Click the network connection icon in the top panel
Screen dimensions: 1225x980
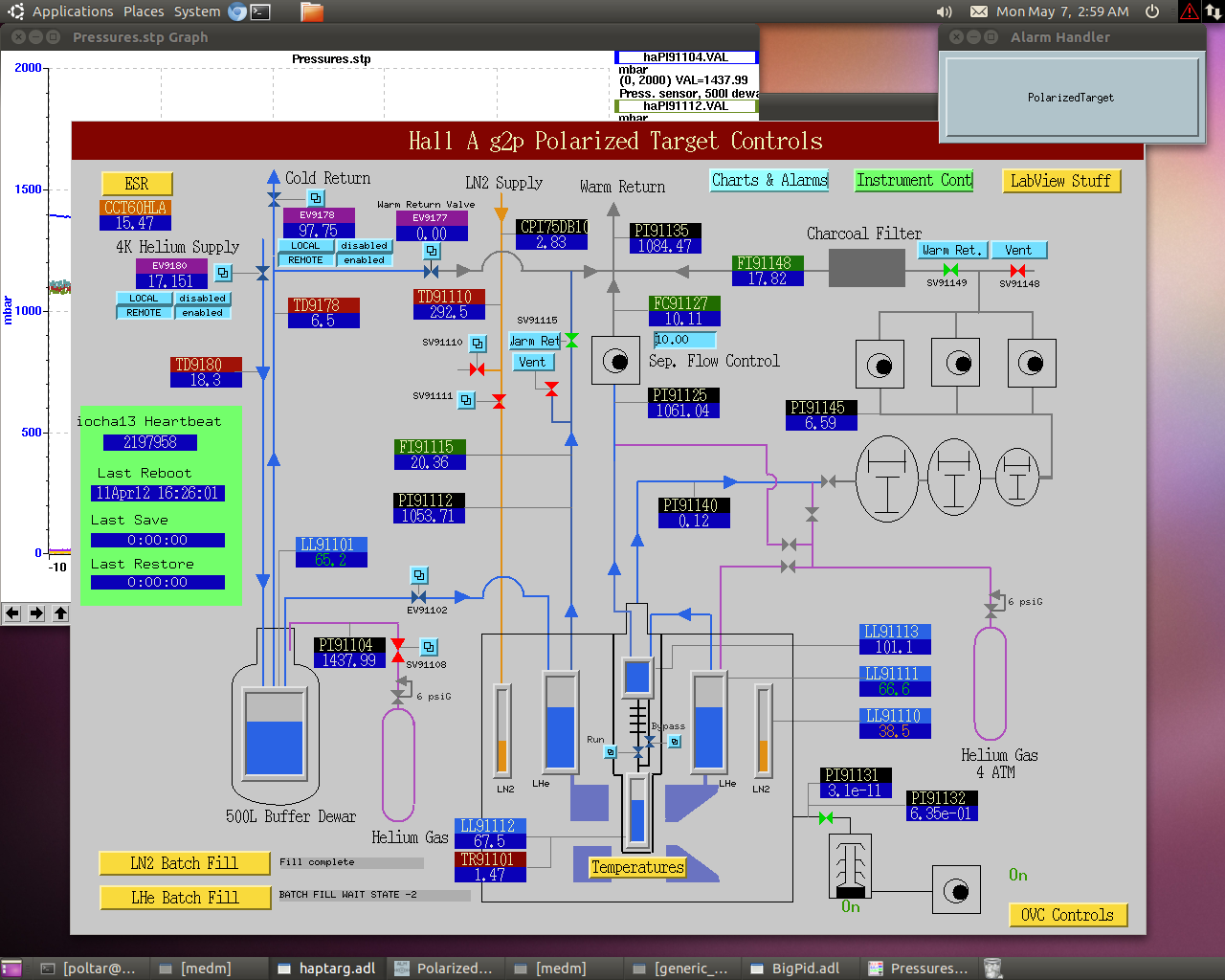pyautogui.click(x=1213, y=11)
